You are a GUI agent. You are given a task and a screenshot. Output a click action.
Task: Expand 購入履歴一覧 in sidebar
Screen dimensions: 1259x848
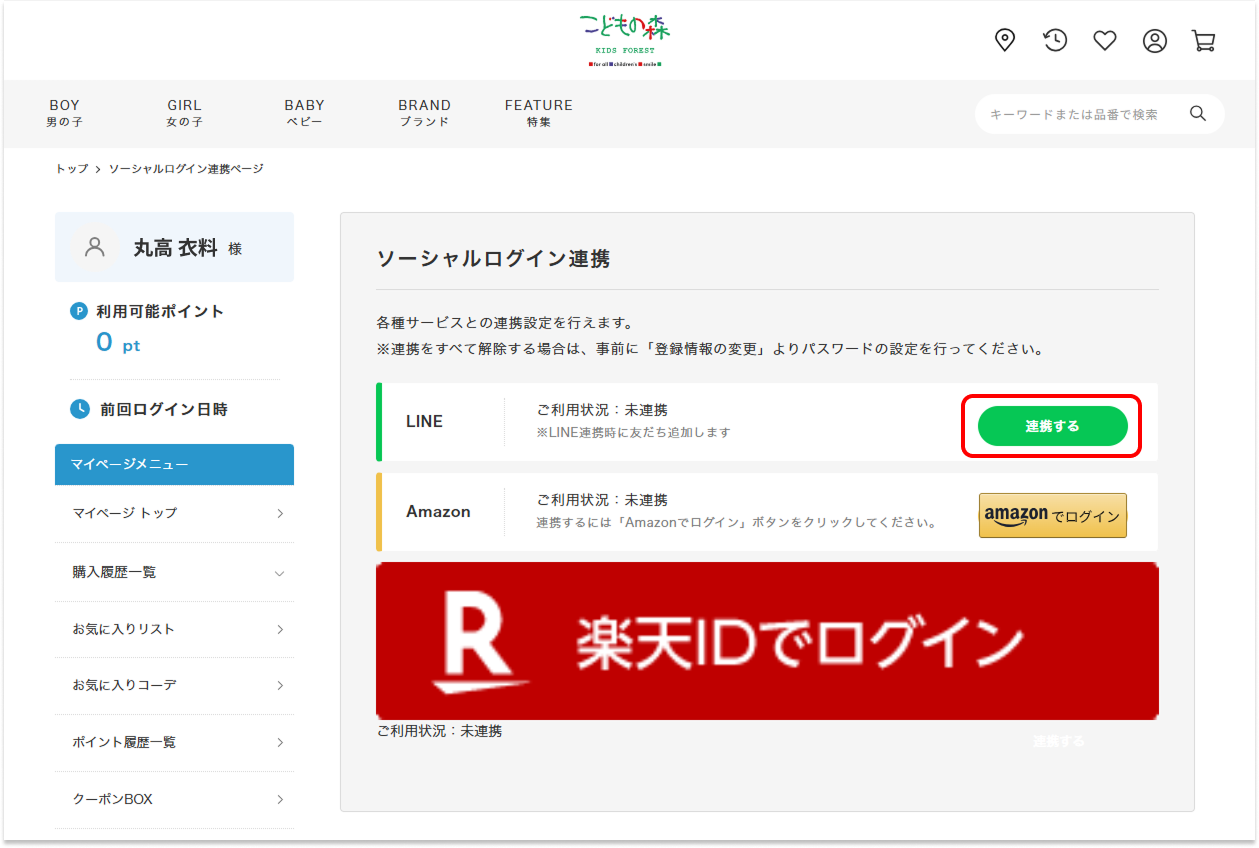point(175,572)
